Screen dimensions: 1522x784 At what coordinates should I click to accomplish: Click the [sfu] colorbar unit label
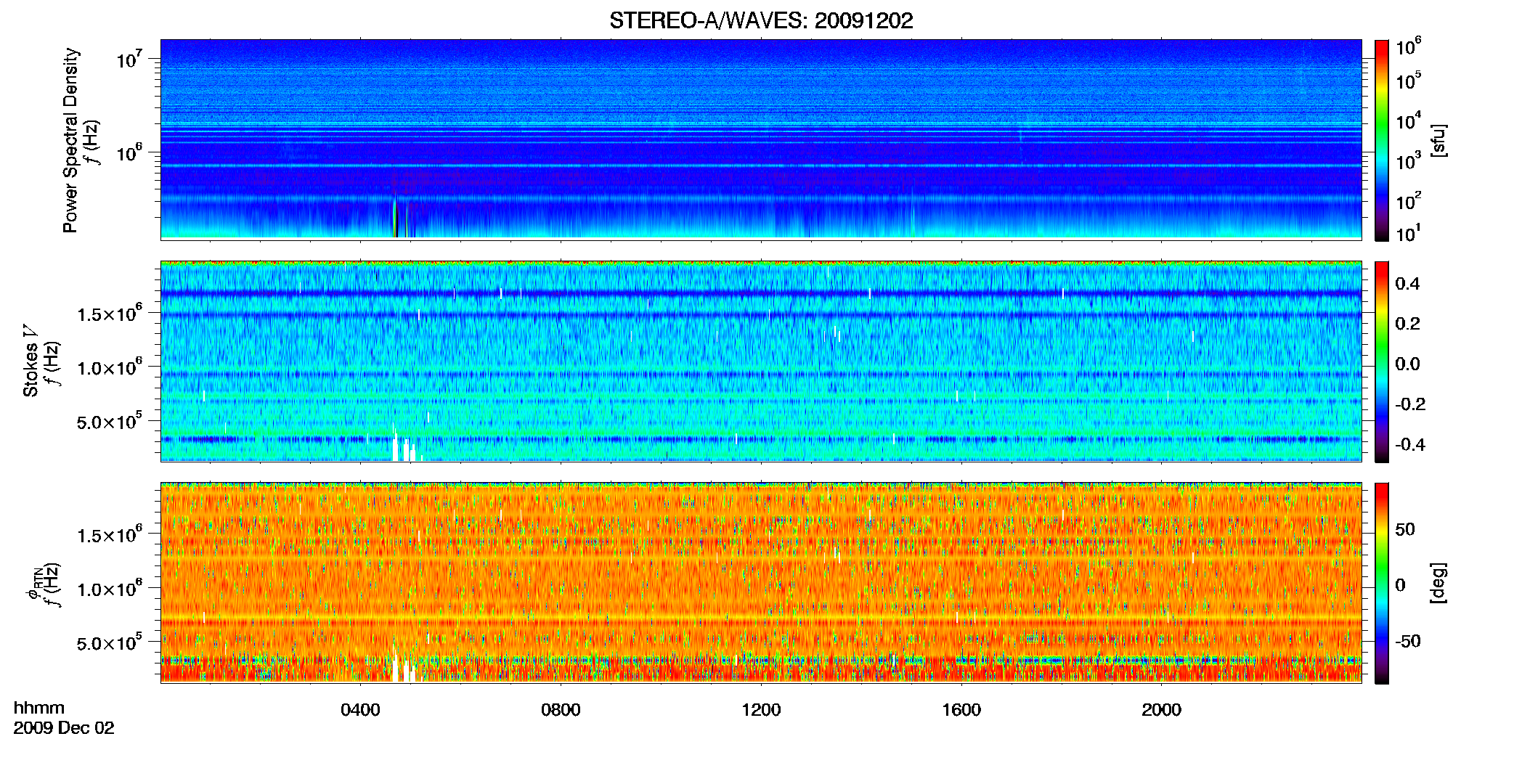click(1438, 140)
